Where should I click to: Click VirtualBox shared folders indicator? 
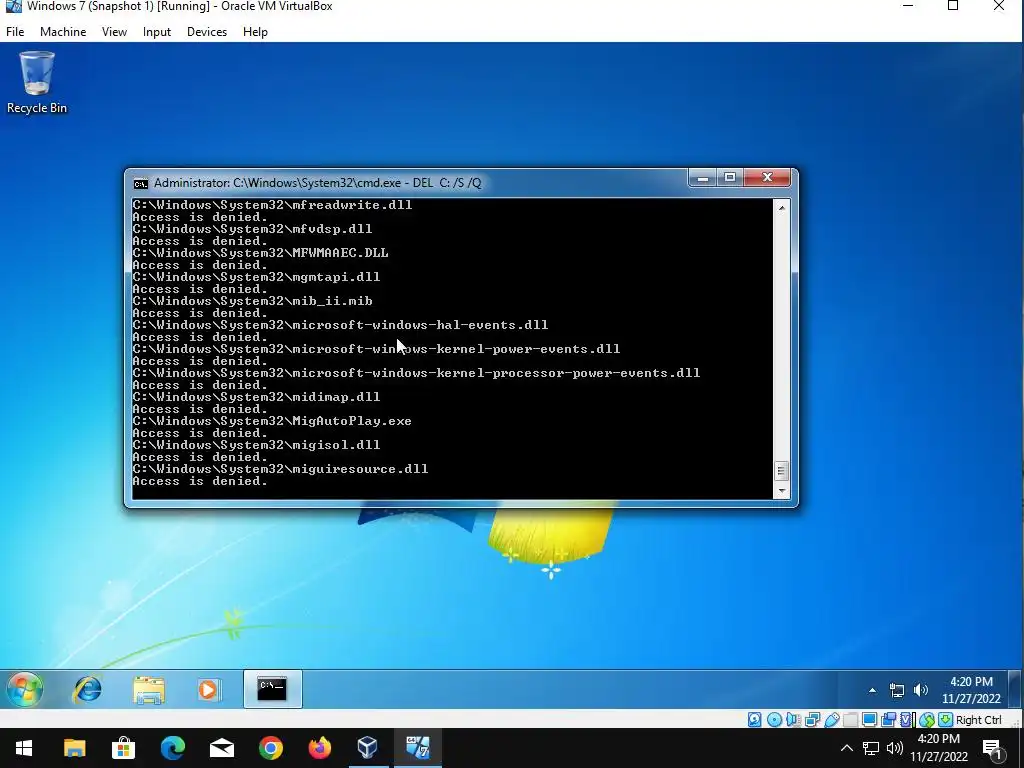click(850, 720)
